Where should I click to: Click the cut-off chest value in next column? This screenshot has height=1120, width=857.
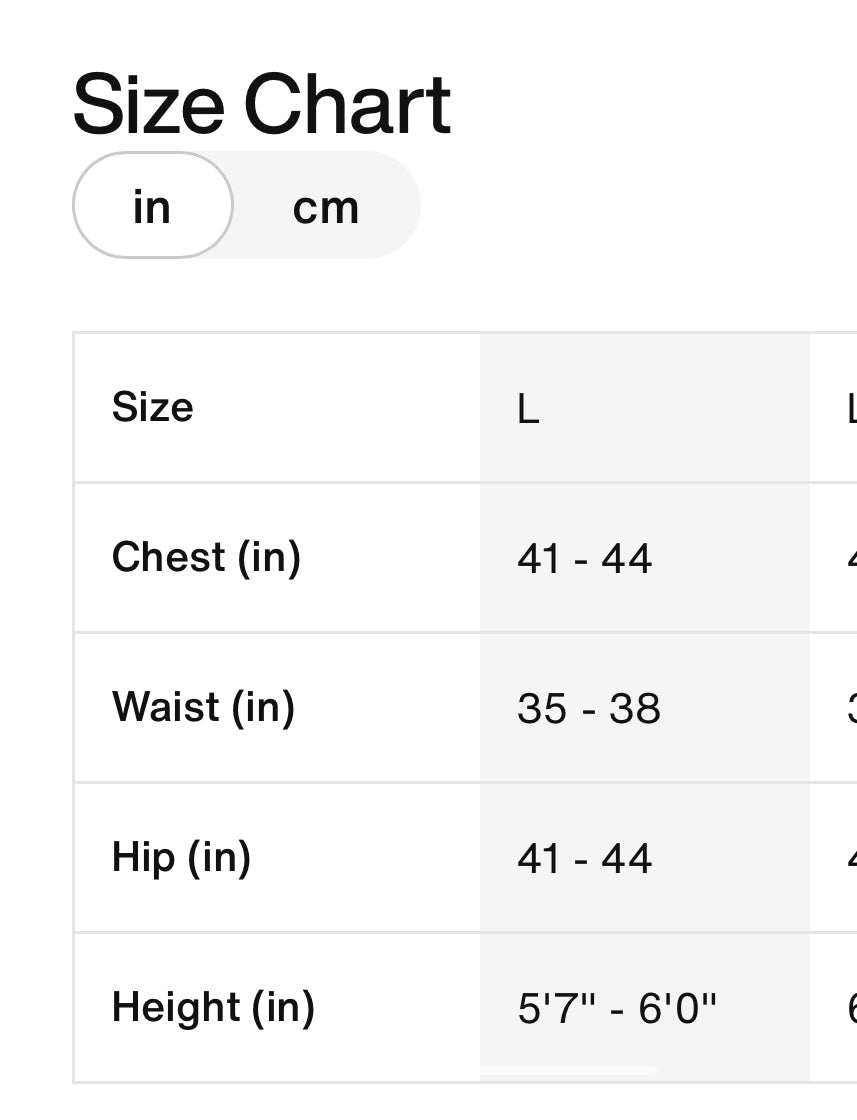[851, 558]
